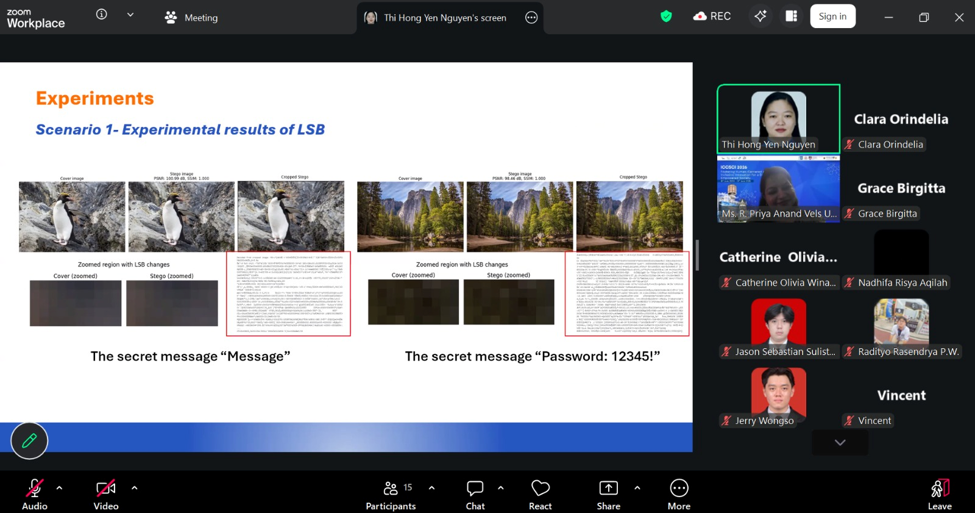Image resolution: width=975 pixels, height=513 pixels.
Task: Show more participants using down chevron
Action: pos(840,443)
